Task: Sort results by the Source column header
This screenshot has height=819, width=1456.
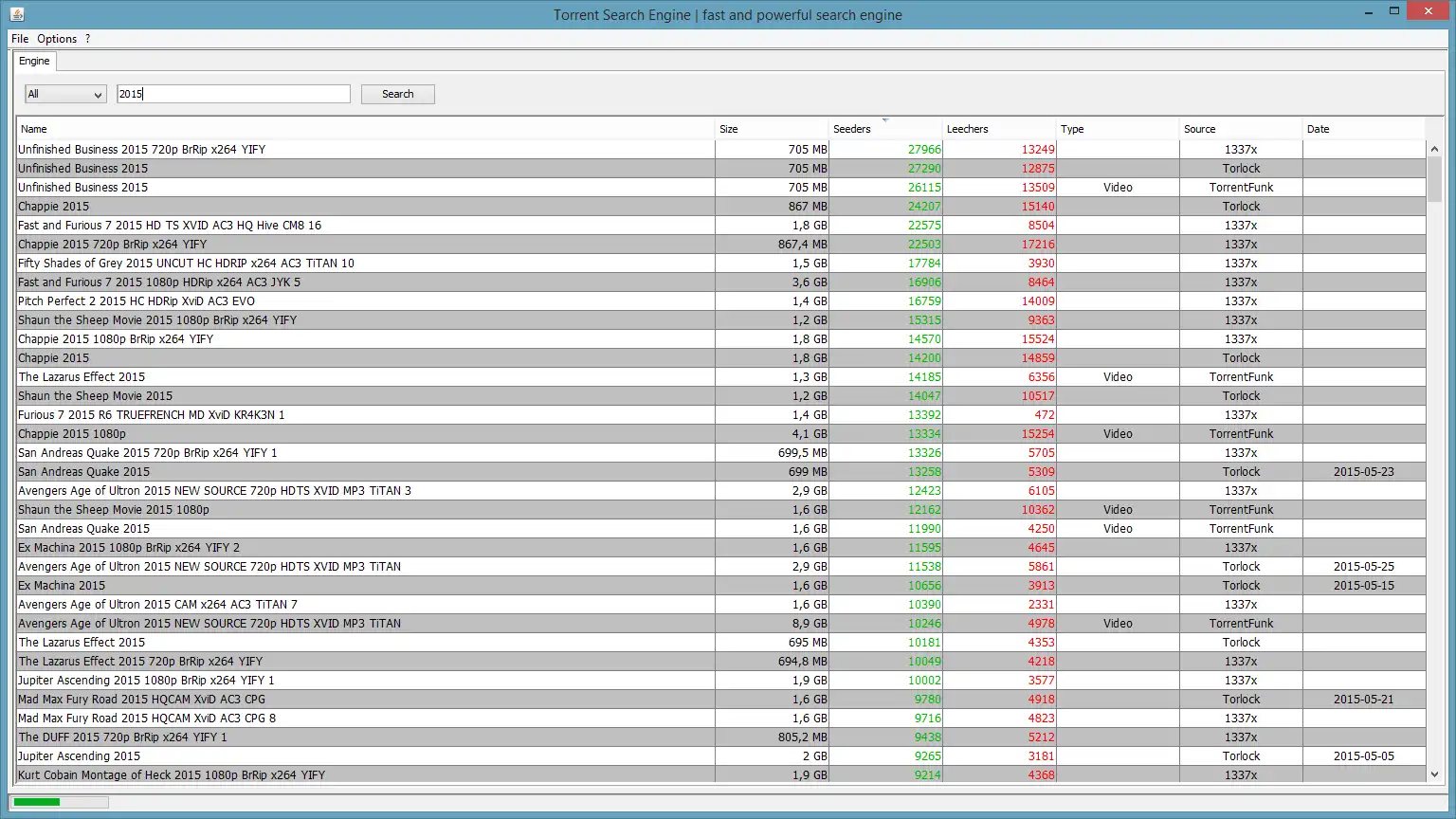Action: (1241, 129)
